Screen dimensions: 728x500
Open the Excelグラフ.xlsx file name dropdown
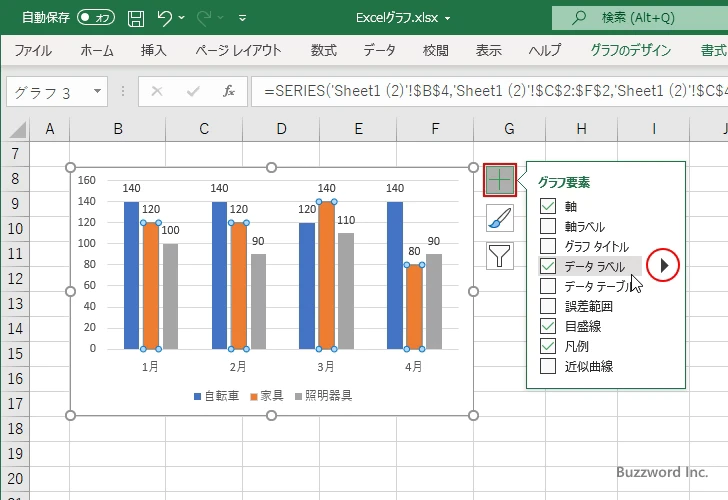448,19
